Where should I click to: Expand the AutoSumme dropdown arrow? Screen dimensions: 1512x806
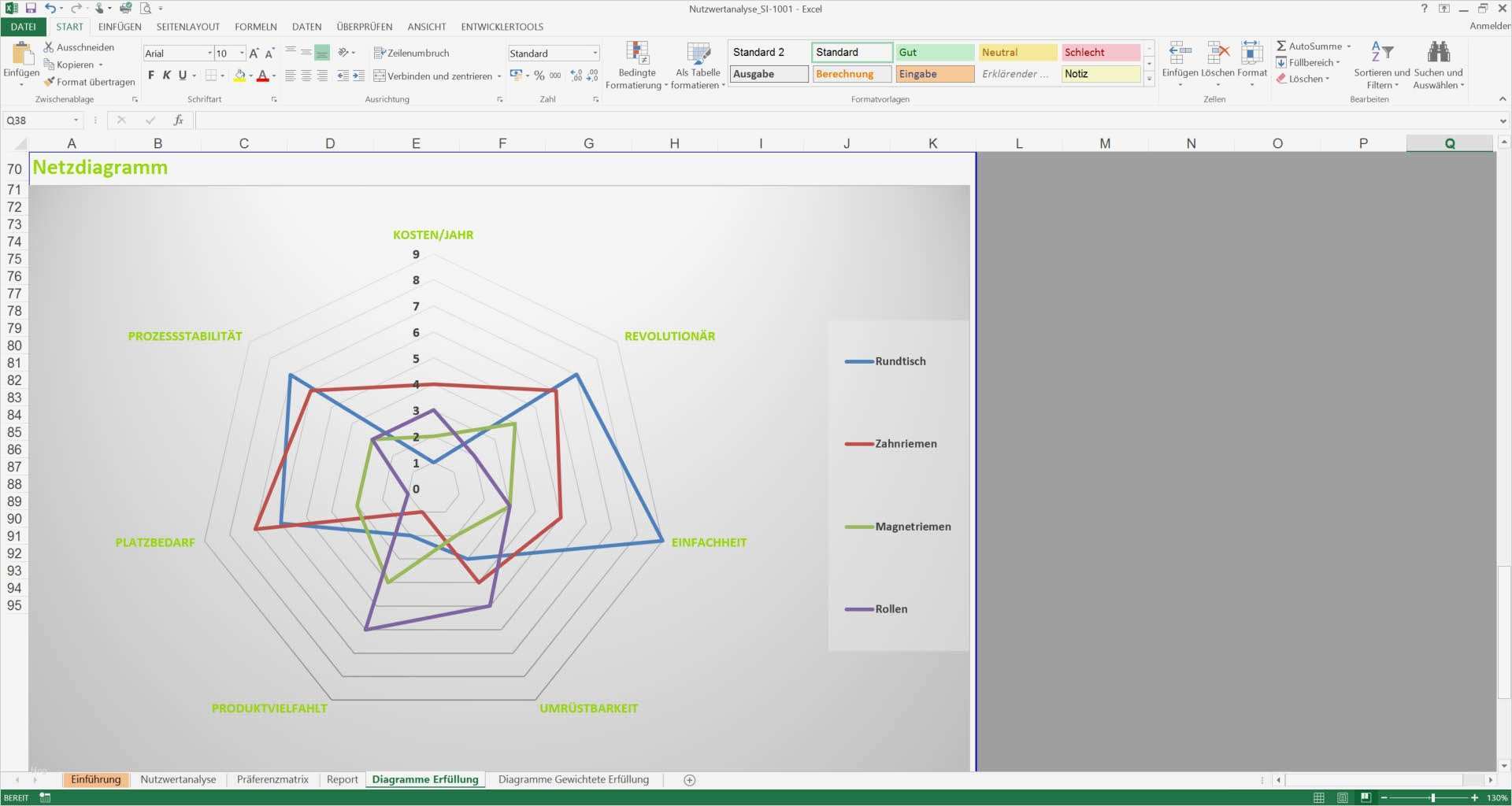click(1349, 46)
